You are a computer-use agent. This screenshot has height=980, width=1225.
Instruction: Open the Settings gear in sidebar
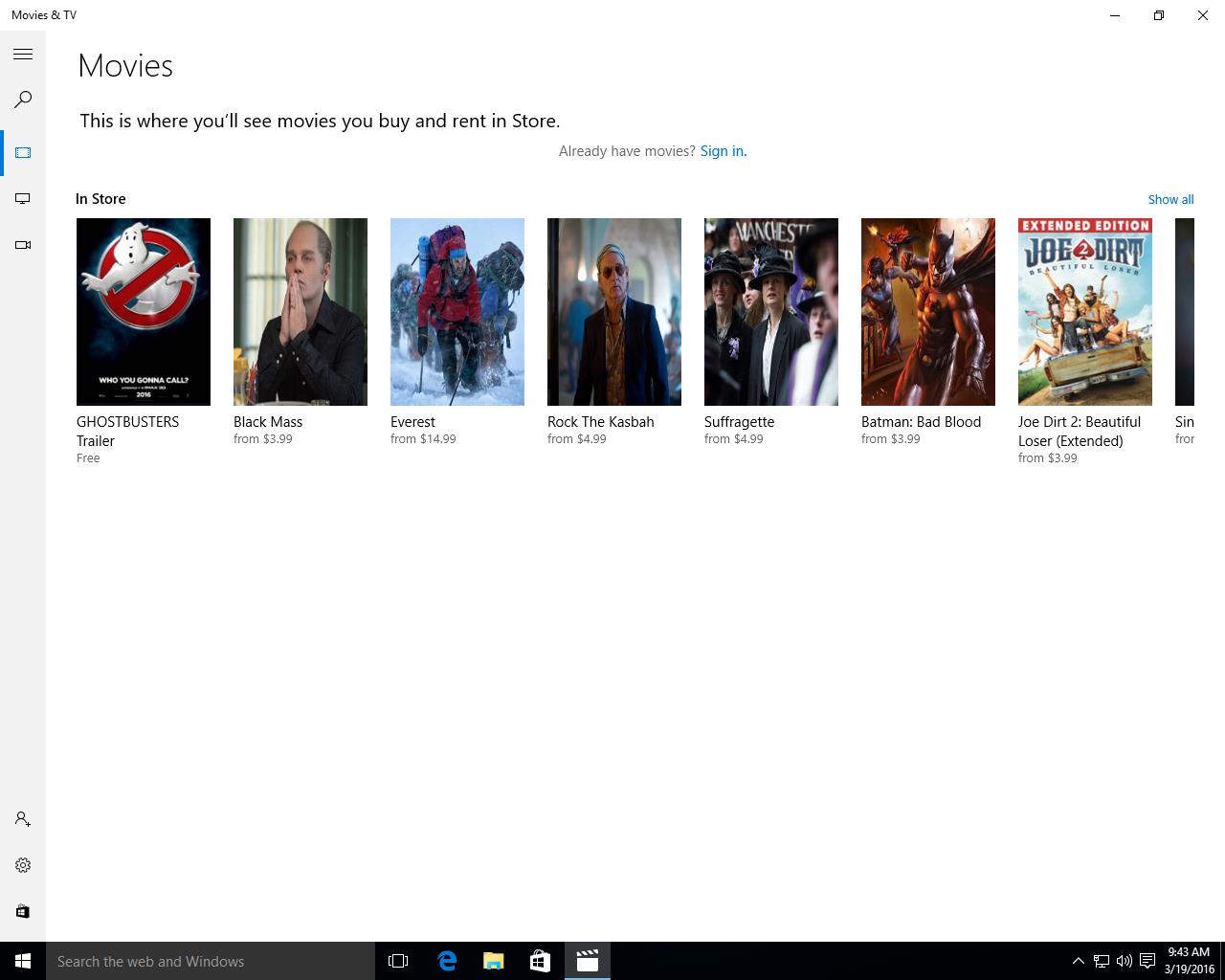pyautogui.click(x=23, y=865)
